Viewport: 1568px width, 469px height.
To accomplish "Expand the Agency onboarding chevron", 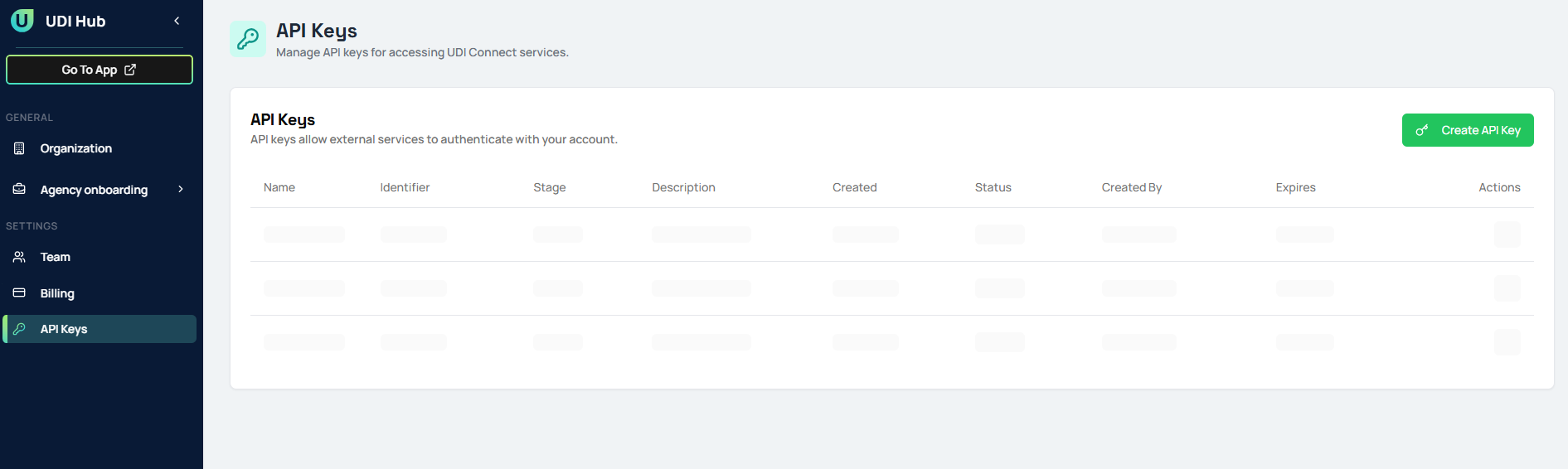I will (181, 189).
